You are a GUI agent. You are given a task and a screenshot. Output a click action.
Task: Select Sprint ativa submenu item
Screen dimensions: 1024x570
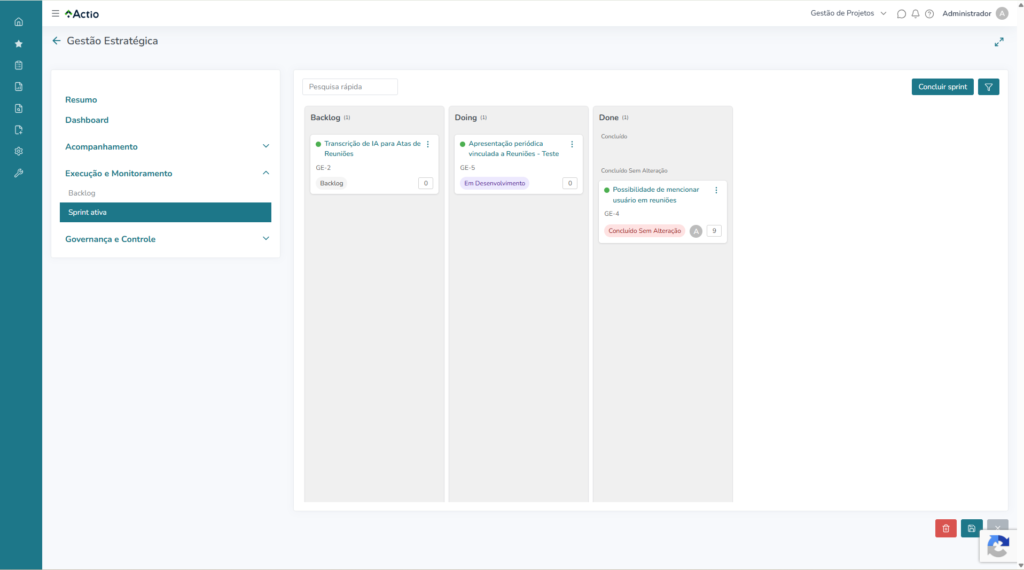[x=165, y=212]
